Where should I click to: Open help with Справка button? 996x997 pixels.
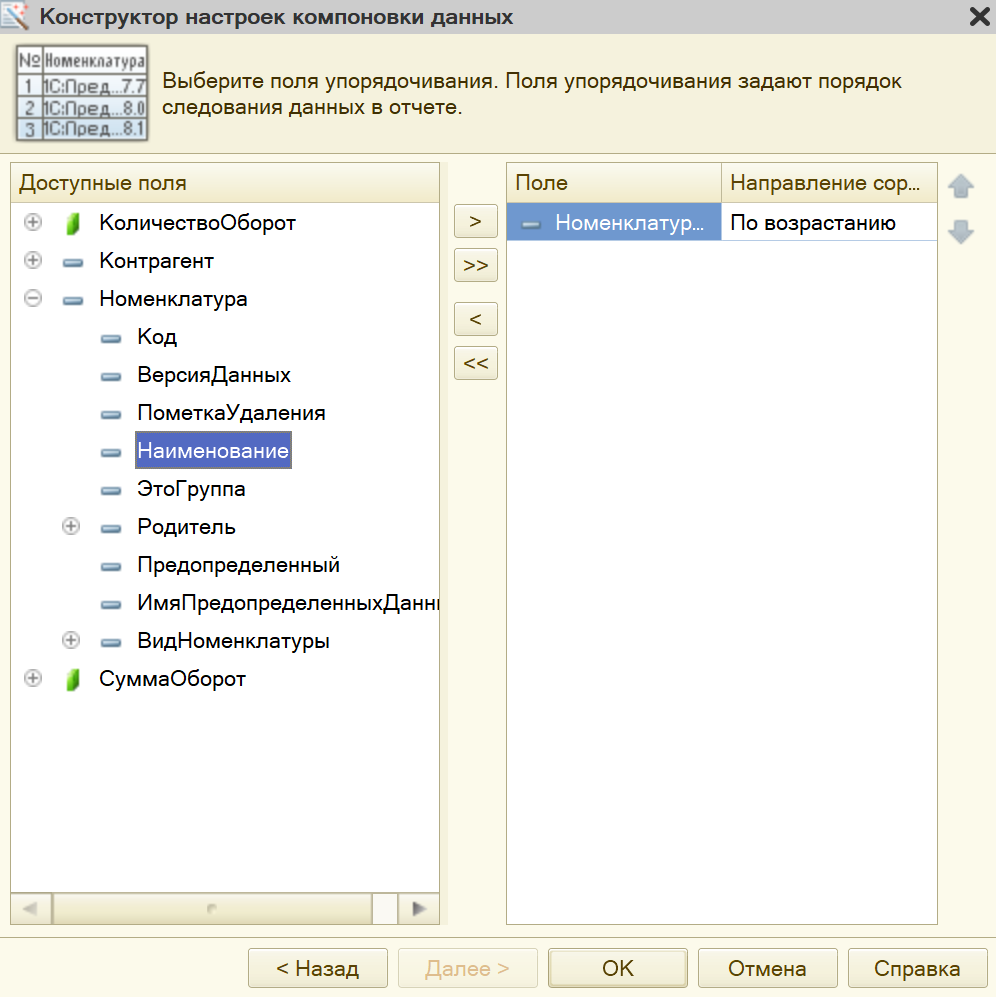(917, 968)
